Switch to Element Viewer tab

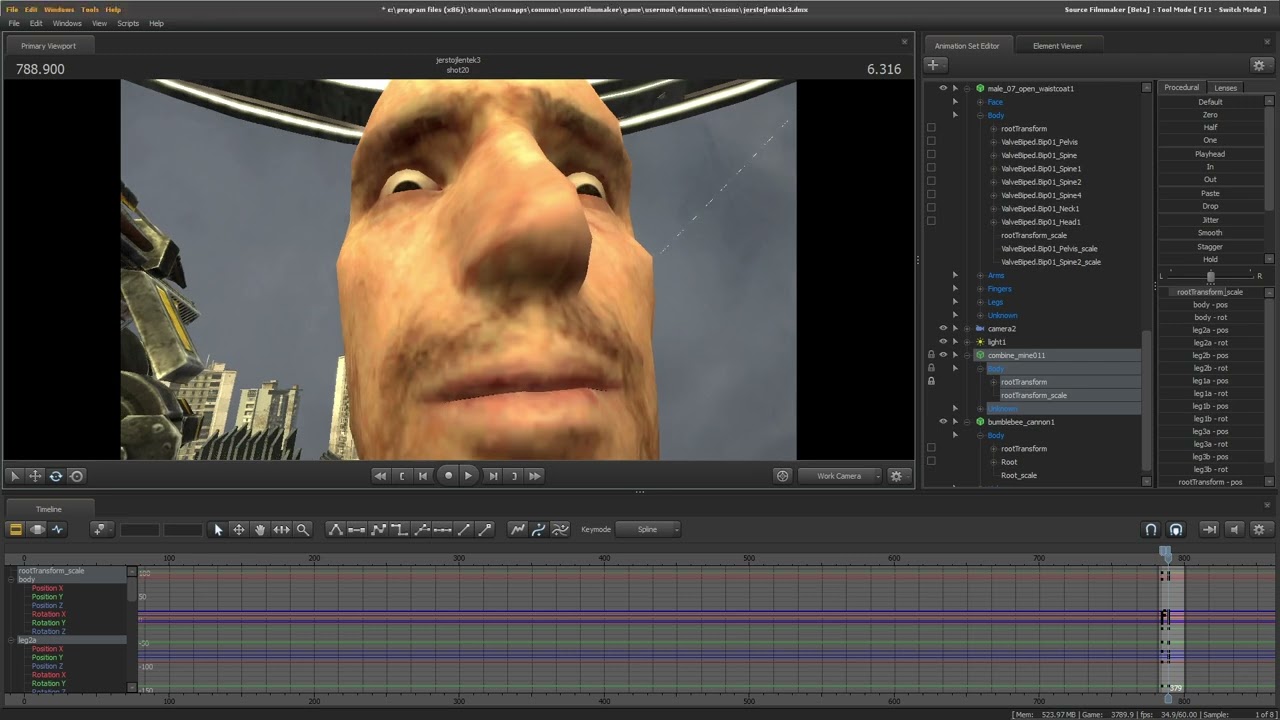1057,45
